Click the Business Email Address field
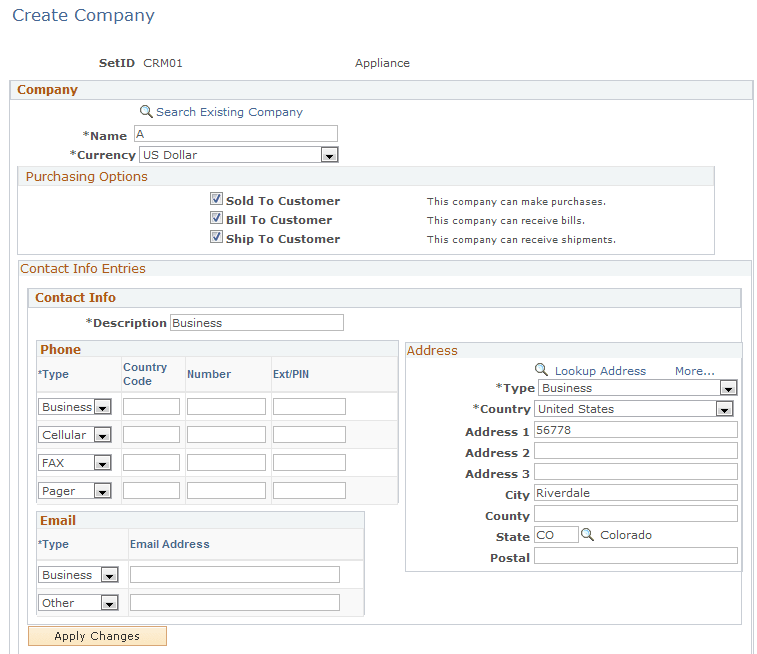757x654 pixels. coord(235,574)
